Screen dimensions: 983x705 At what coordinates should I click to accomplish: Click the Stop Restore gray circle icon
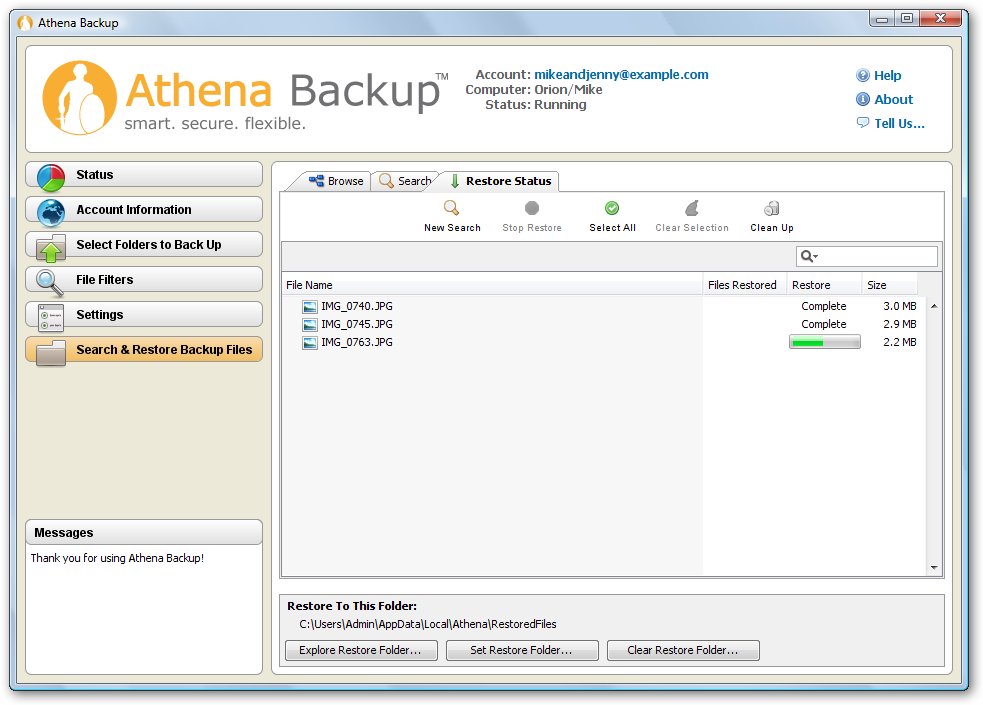pyautogui.click(x=532, y=207)
